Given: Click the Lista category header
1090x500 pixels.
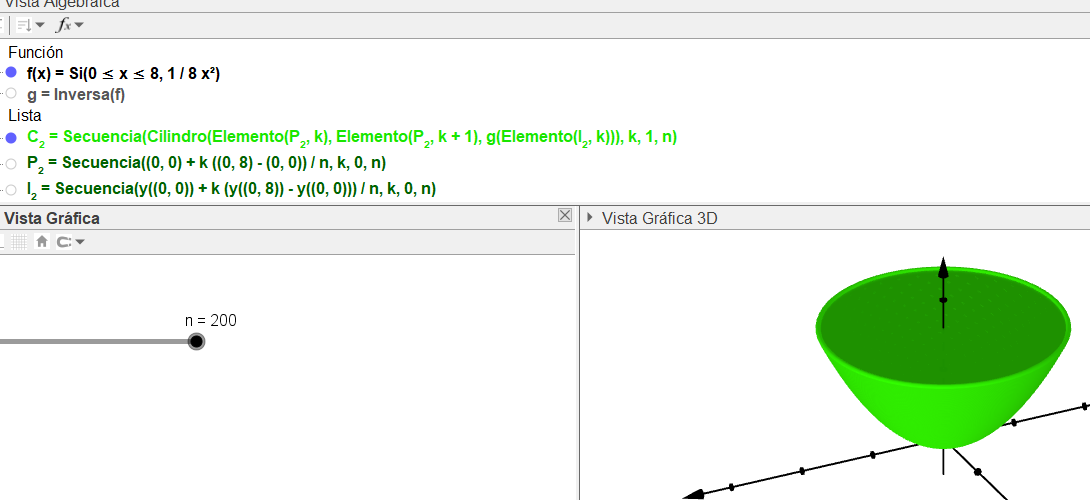Looking at the screenshot, I should (x=25, y=115).
